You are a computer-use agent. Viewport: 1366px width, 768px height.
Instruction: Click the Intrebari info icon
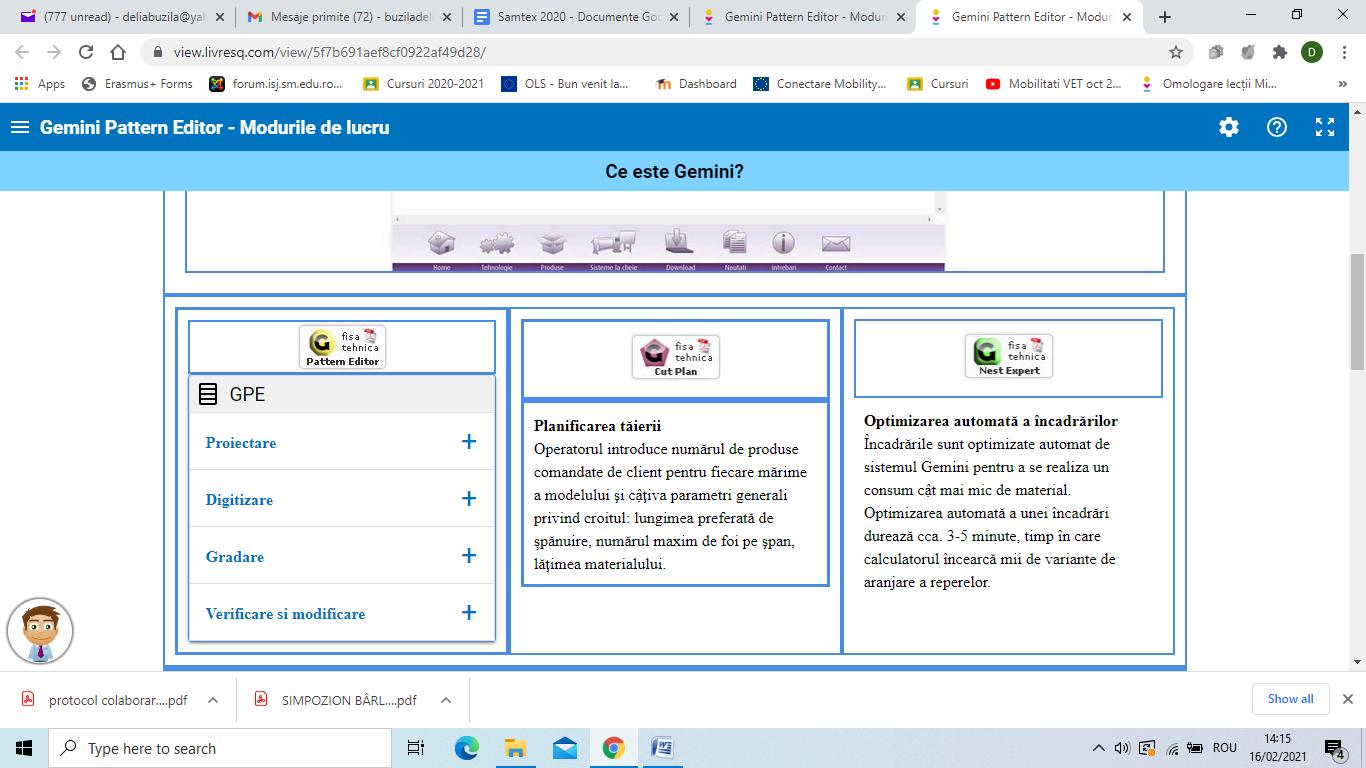pos(783,243)
